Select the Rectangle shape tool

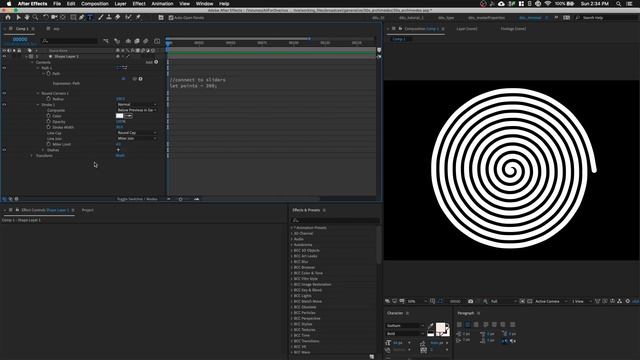pos(73,18)
